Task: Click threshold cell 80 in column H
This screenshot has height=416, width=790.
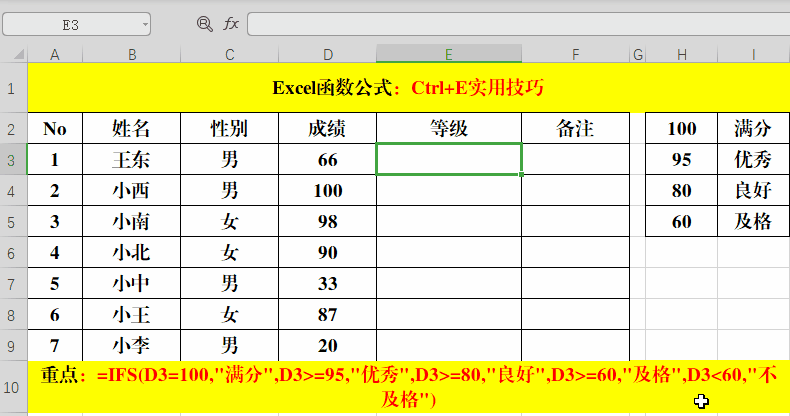Action: point(682,191)
